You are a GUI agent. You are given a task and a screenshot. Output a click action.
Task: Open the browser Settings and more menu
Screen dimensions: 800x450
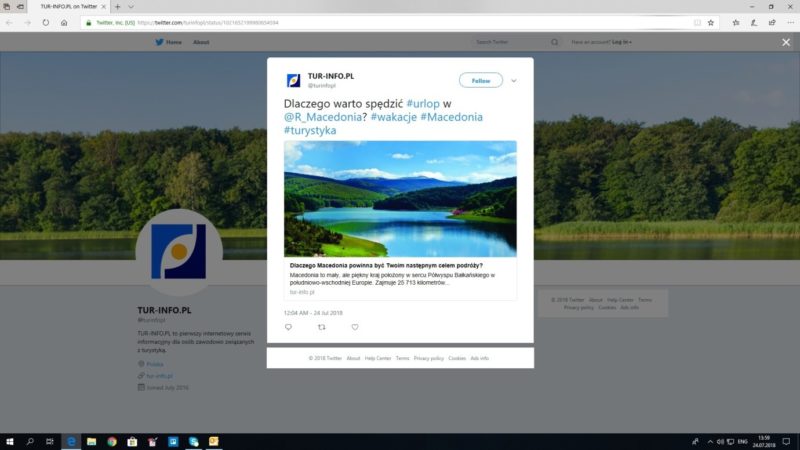click(790, 22)
